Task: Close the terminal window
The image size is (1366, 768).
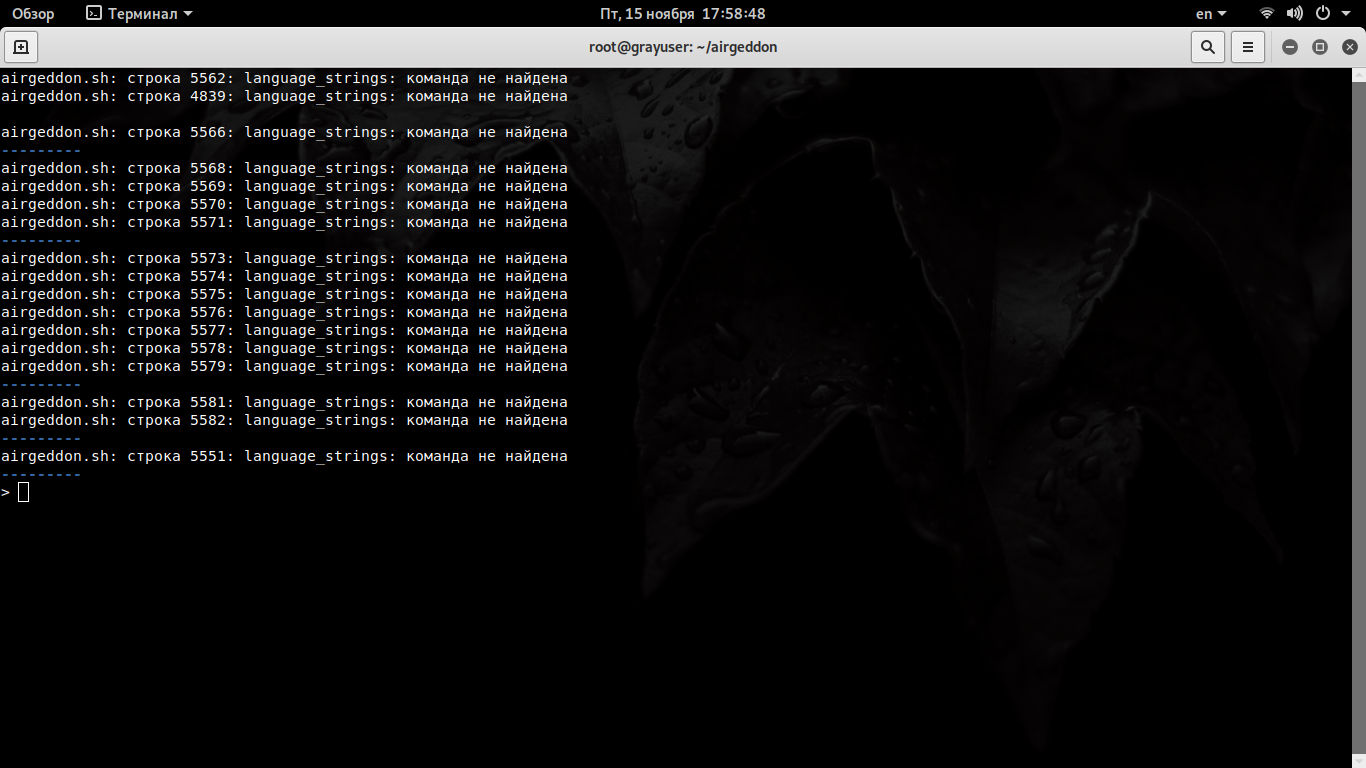Action: 1349,47
